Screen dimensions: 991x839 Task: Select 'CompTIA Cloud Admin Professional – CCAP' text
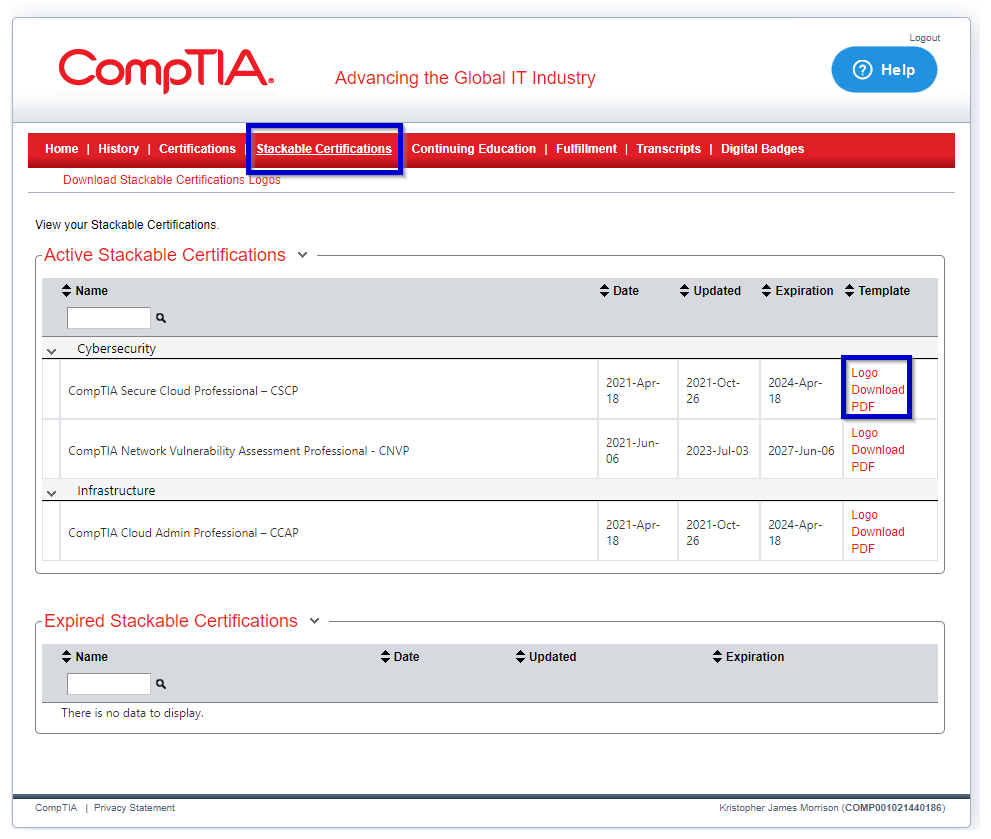coord(183,533)
